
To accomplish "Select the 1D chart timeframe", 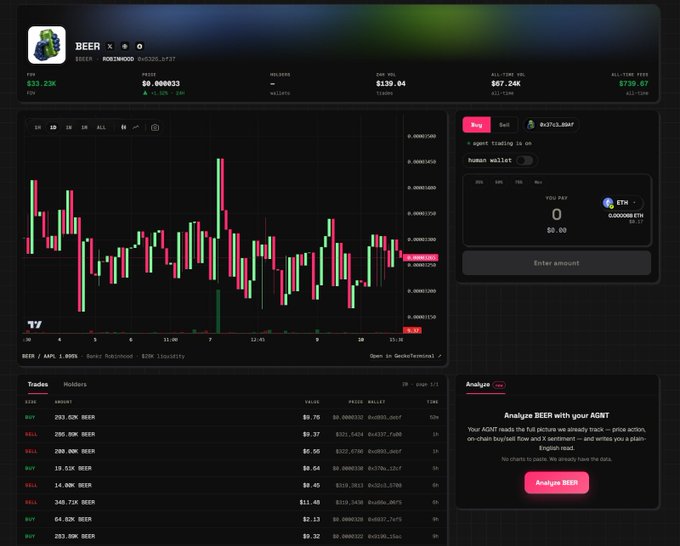I will pos(53,128).
